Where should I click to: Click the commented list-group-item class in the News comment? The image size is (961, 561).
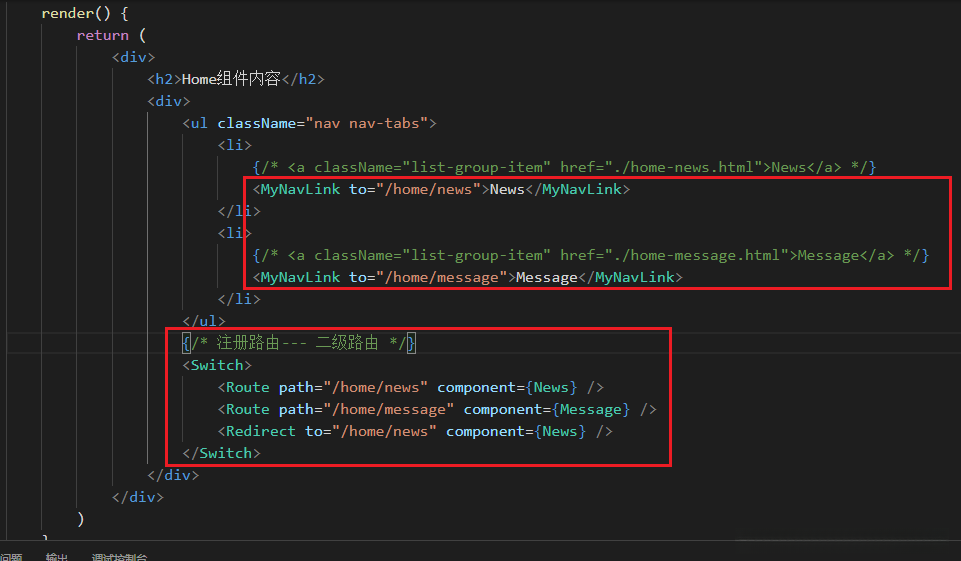[x=476, y=167]
